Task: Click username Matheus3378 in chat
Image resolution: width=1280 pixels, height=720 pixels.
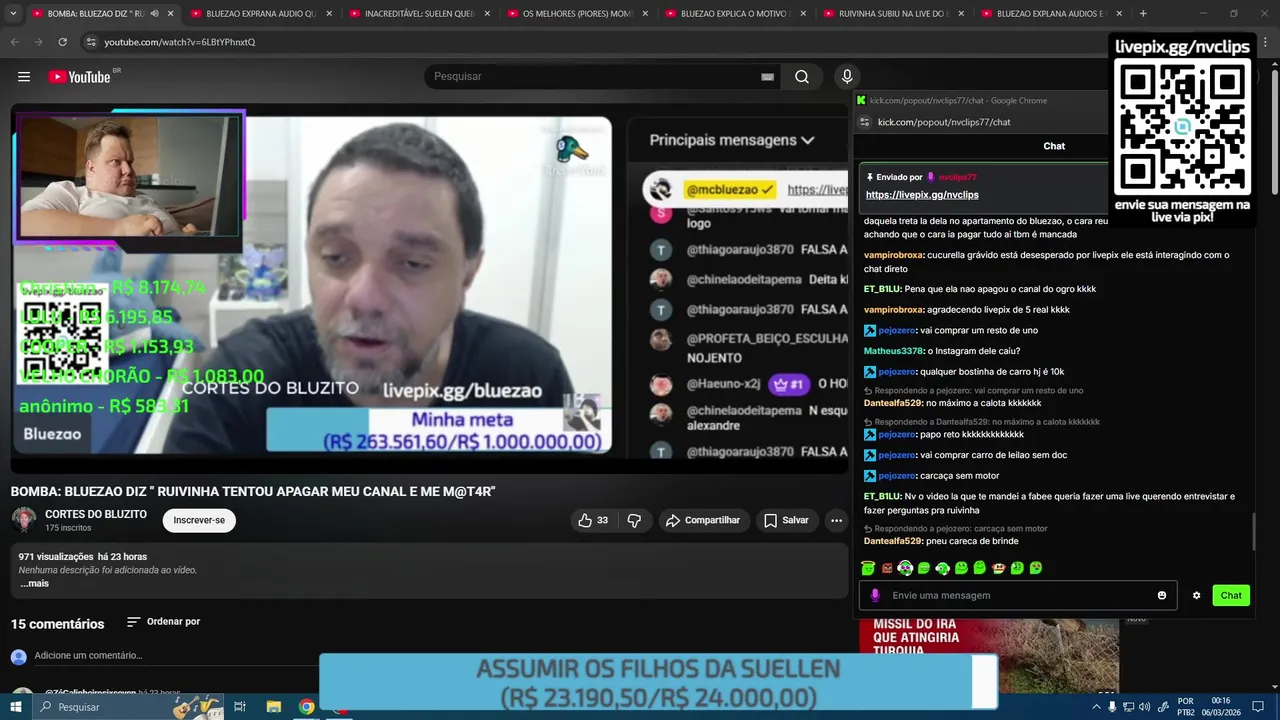Action: coord(894,351)
